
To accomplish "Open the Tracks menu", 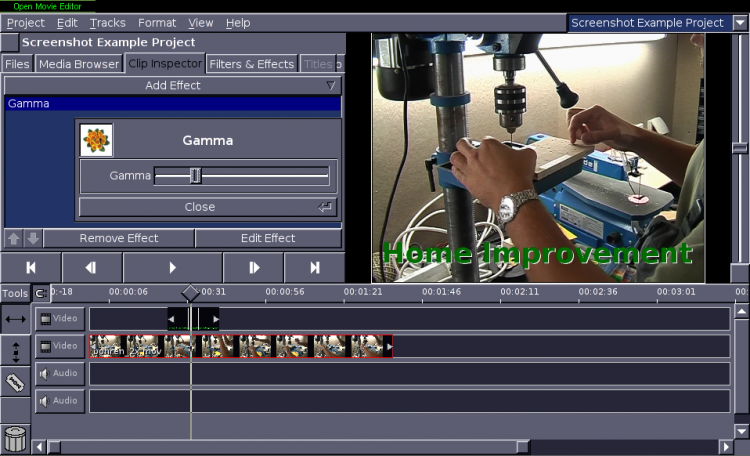I will click(x=108, y=22).
